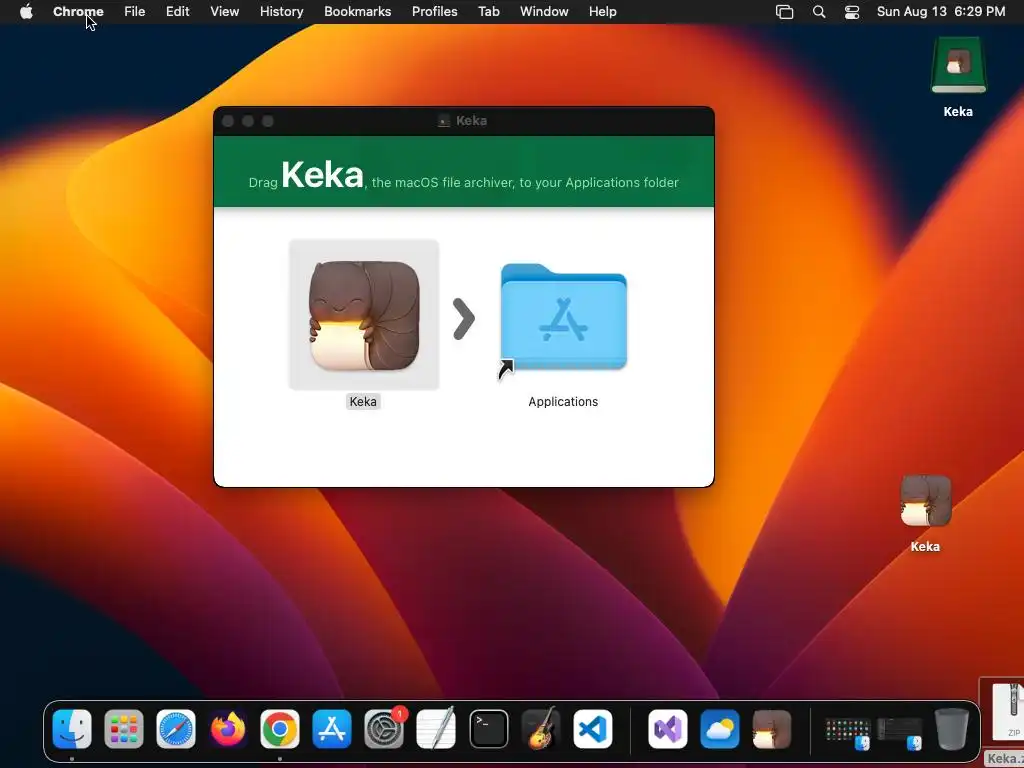Open the File menu
Viewport: 1024px width, 768px height.
135,11
